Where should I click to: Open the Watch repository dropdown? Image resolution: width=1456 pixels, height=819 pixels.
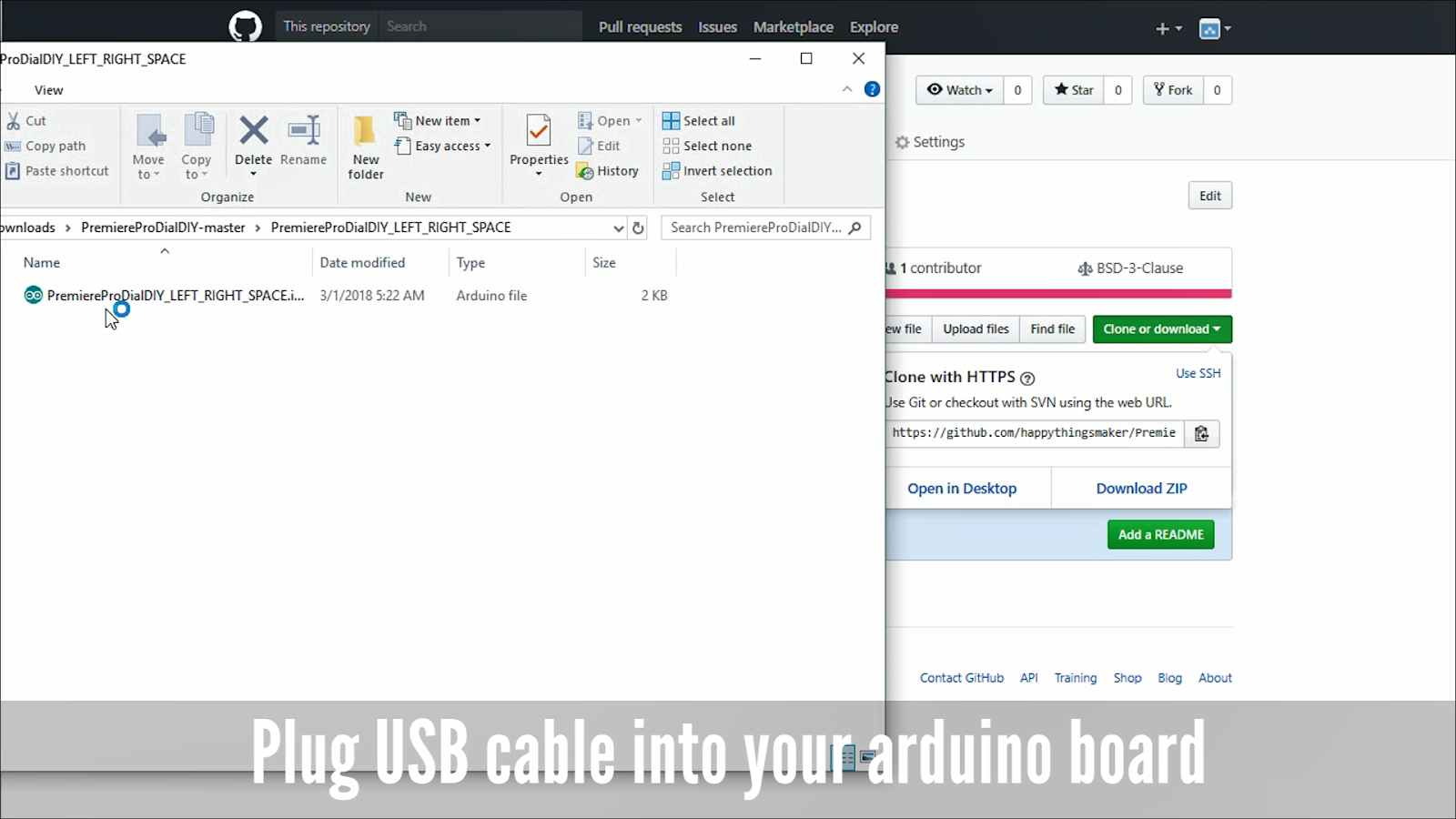959,90
